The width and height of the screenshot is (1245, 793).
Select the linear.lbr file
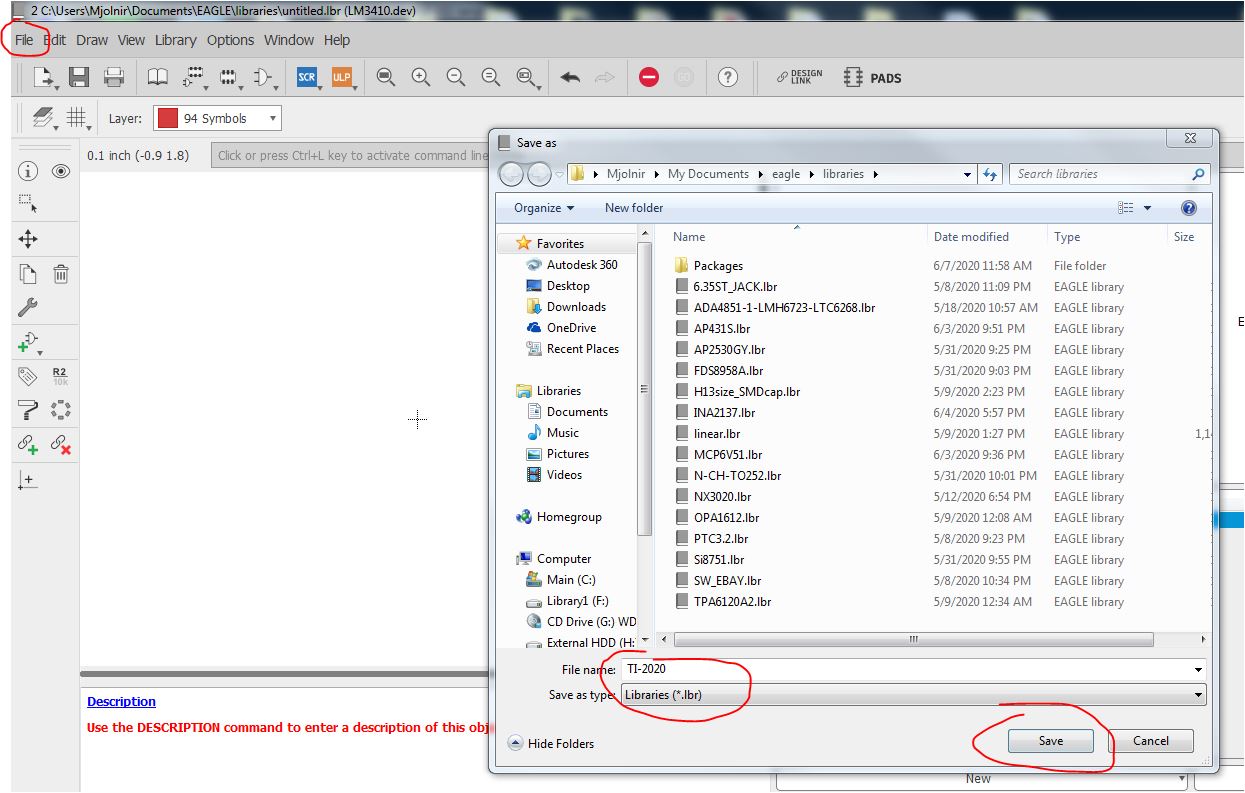(707, 434)
